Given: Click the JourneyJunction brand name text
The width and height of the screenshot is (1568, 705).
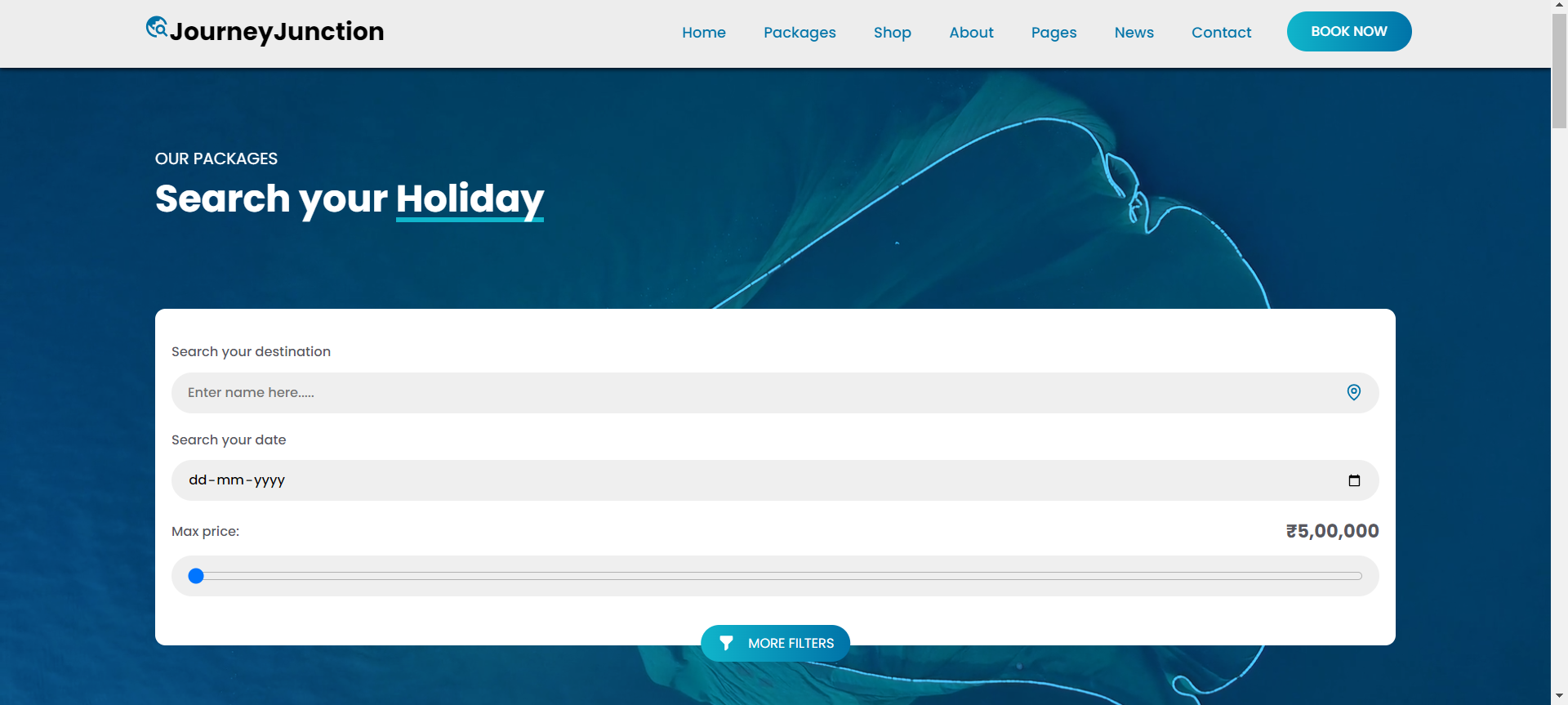Looking at the screenshot, I should click(x=277, y=32).
